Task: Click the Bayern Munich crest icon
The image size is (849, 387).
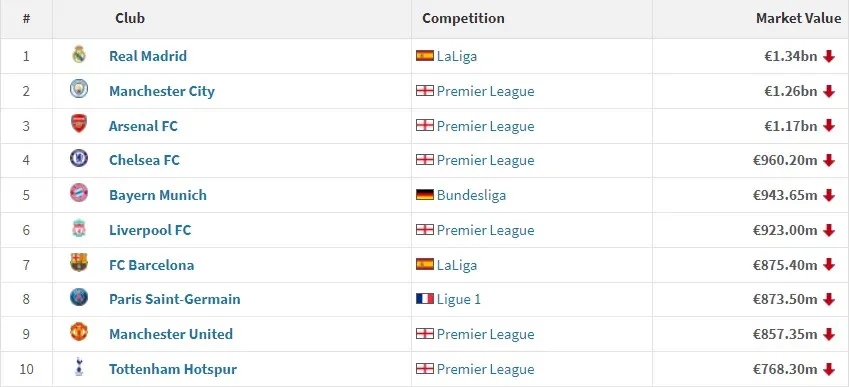Action: click(x=79, y=193)
